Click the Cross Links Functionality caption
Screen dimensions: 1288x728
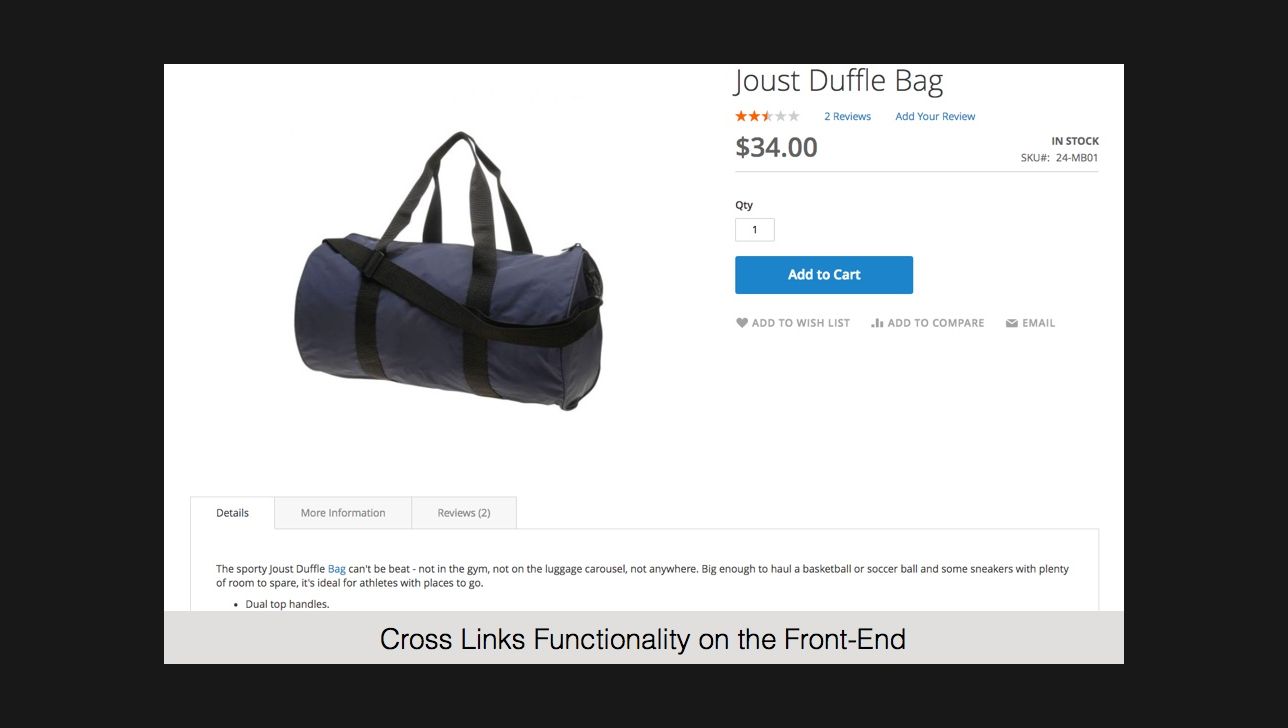coord(643,639)
